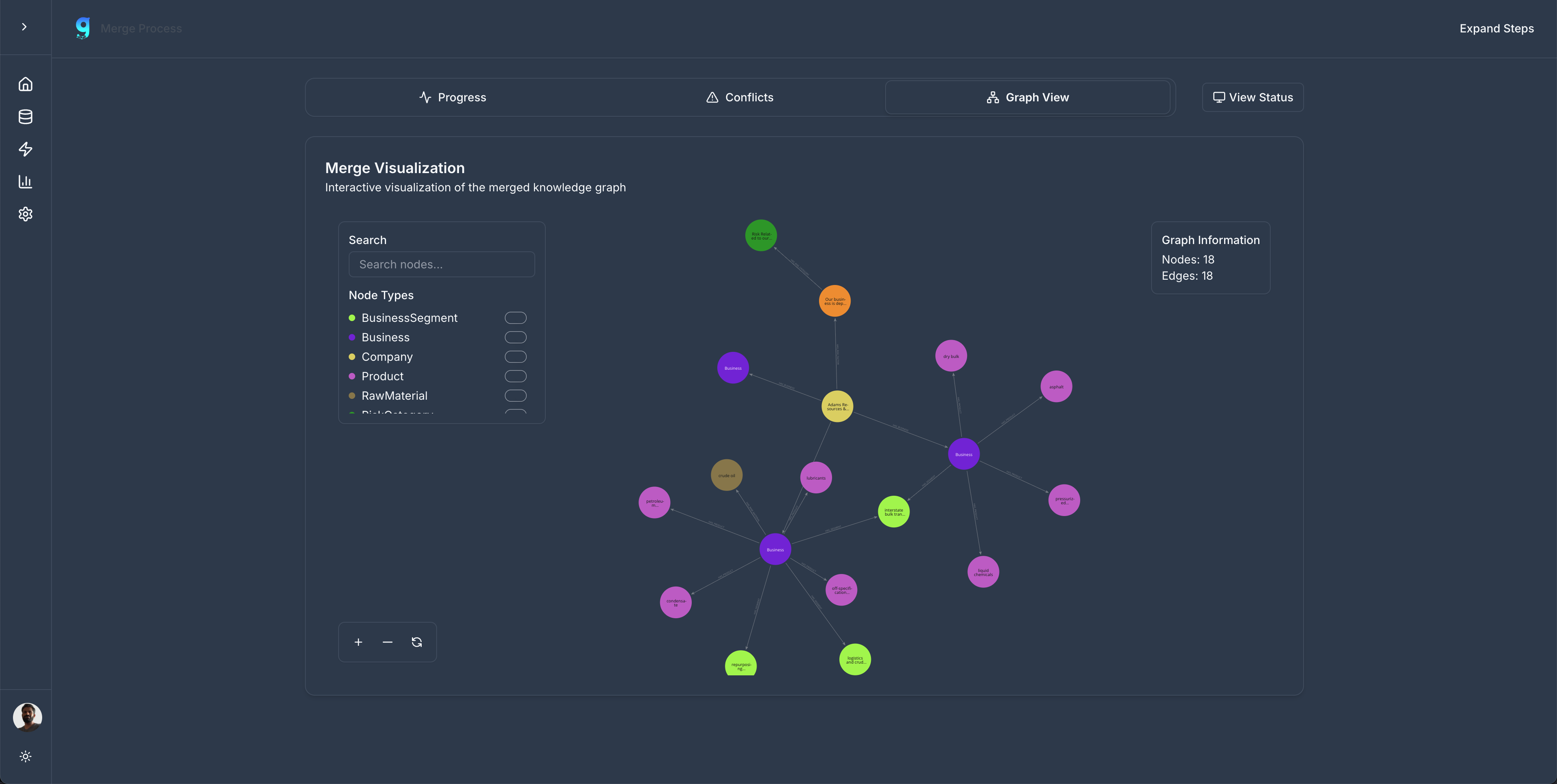1557x784 pixels.
Task: Select the Adams Resources company node
Action: [x=837, y=406]
